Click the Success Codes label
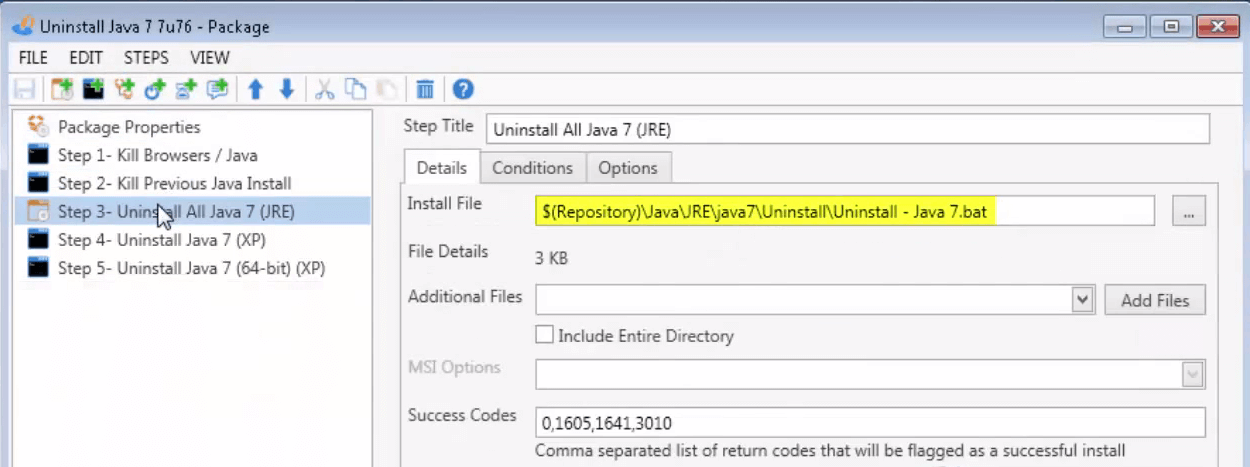 click(x=462, y=415)
